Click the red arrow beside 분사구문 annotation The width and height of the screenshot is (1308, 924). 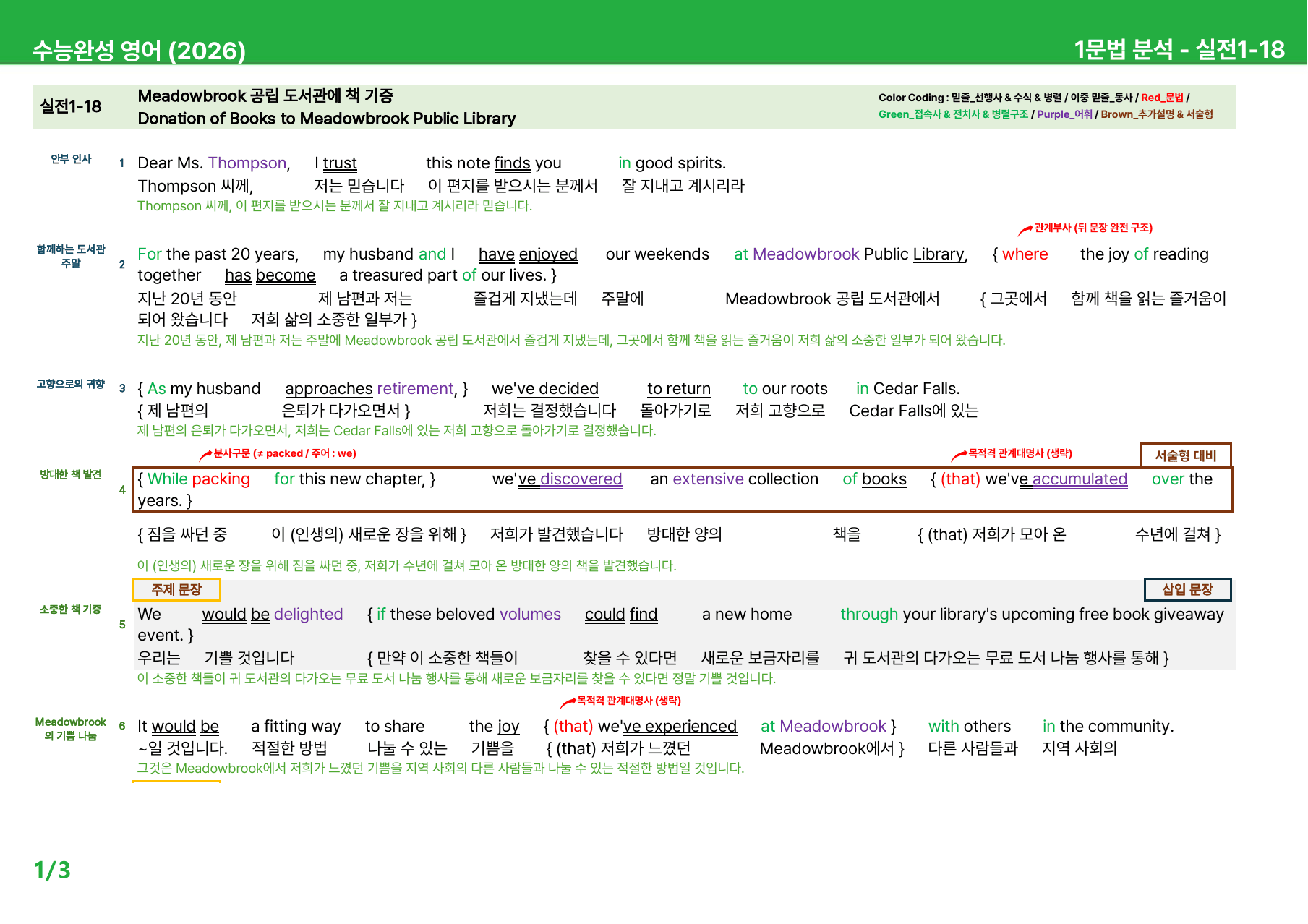click(x=205, y=455)
